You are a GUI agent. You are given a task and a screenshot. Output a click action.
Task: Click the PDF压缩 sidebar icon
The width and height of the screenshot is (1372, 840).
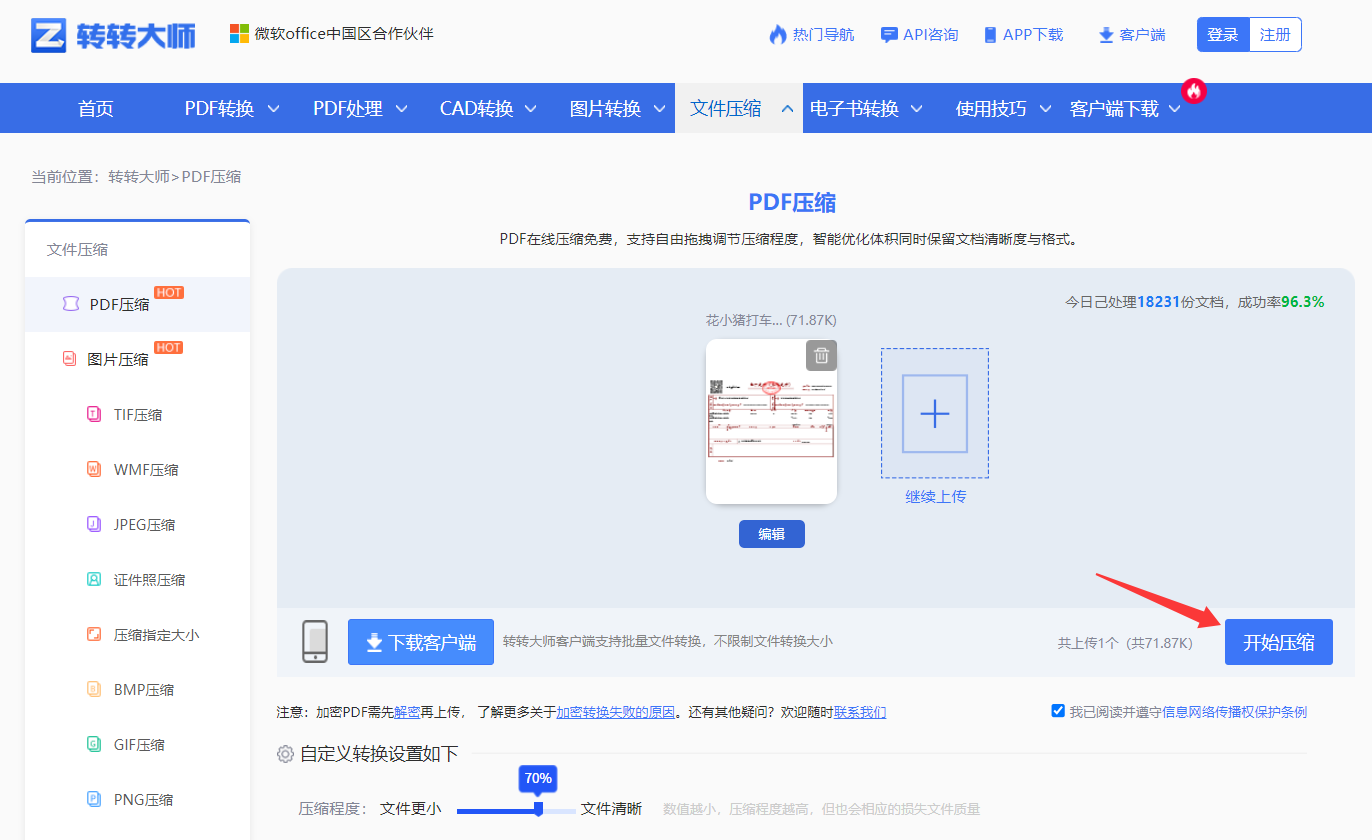tap(70, 304)
